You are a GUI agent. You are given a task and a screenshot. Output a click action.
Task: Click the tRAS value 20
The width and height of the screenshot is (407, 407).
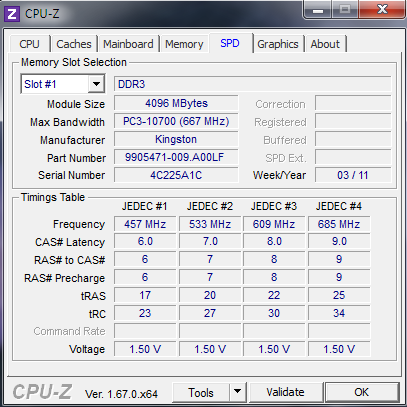[x=210, y=295]
